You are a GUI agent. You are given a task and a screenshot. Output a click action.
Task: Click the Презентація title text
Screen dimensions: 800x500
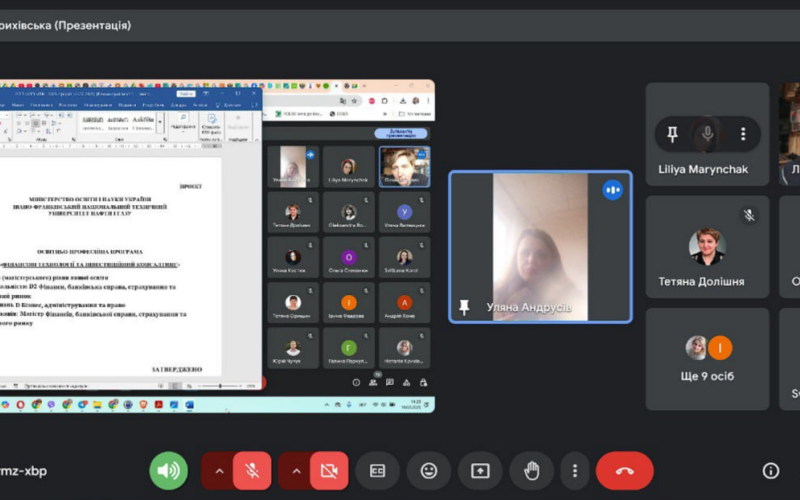[x=93, y=26]
